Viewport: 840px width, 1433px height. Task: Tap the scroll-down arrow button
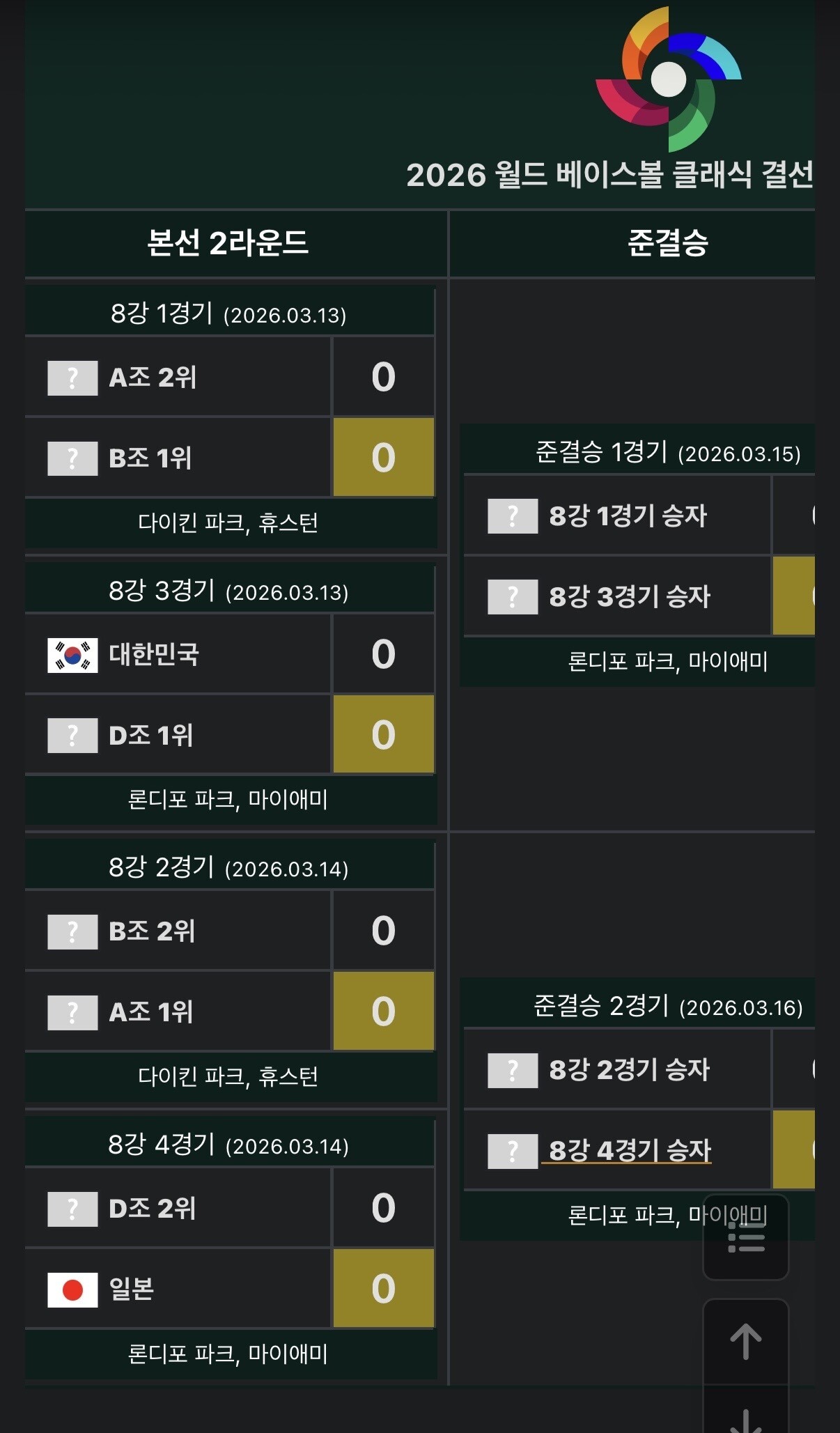(746, 1414)
